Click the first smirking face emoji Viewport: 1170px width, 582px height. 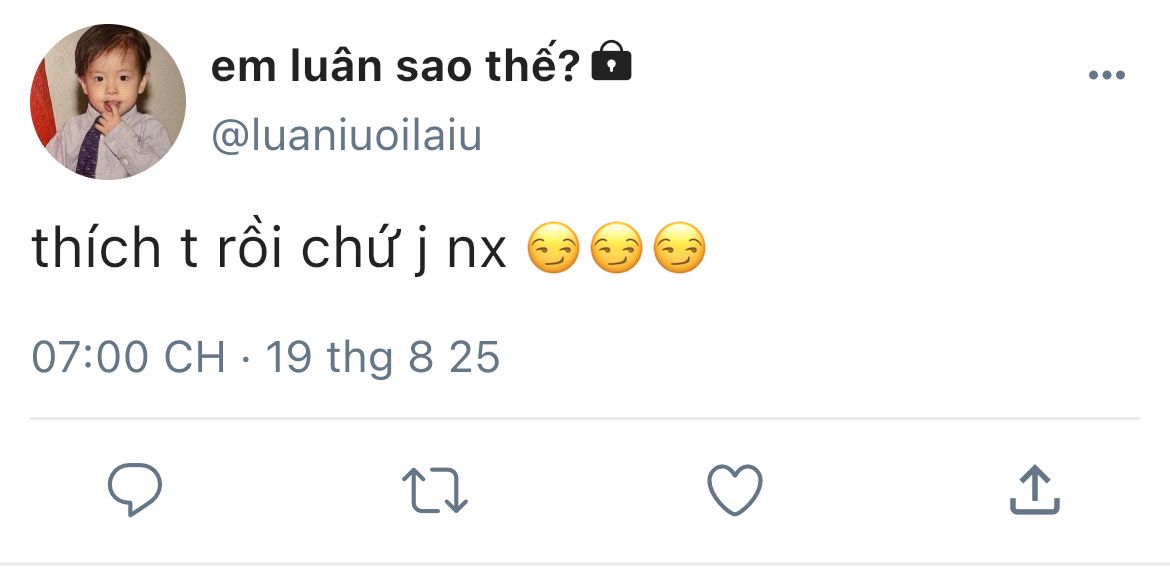553,248
